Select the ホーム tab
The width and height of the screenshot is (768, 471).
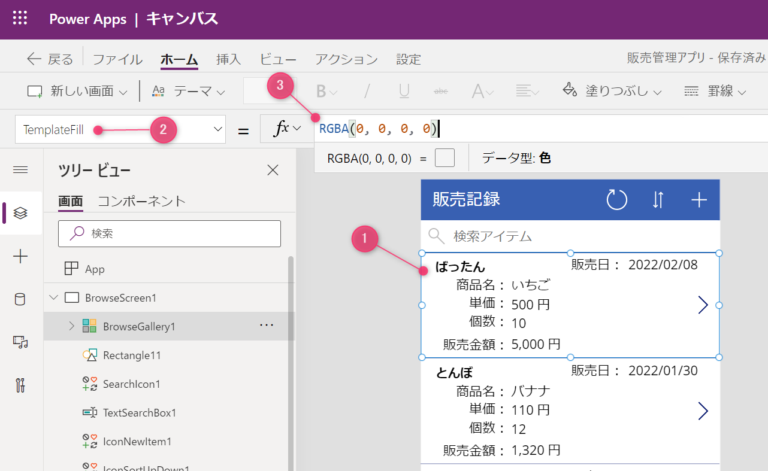pos(179,59)
